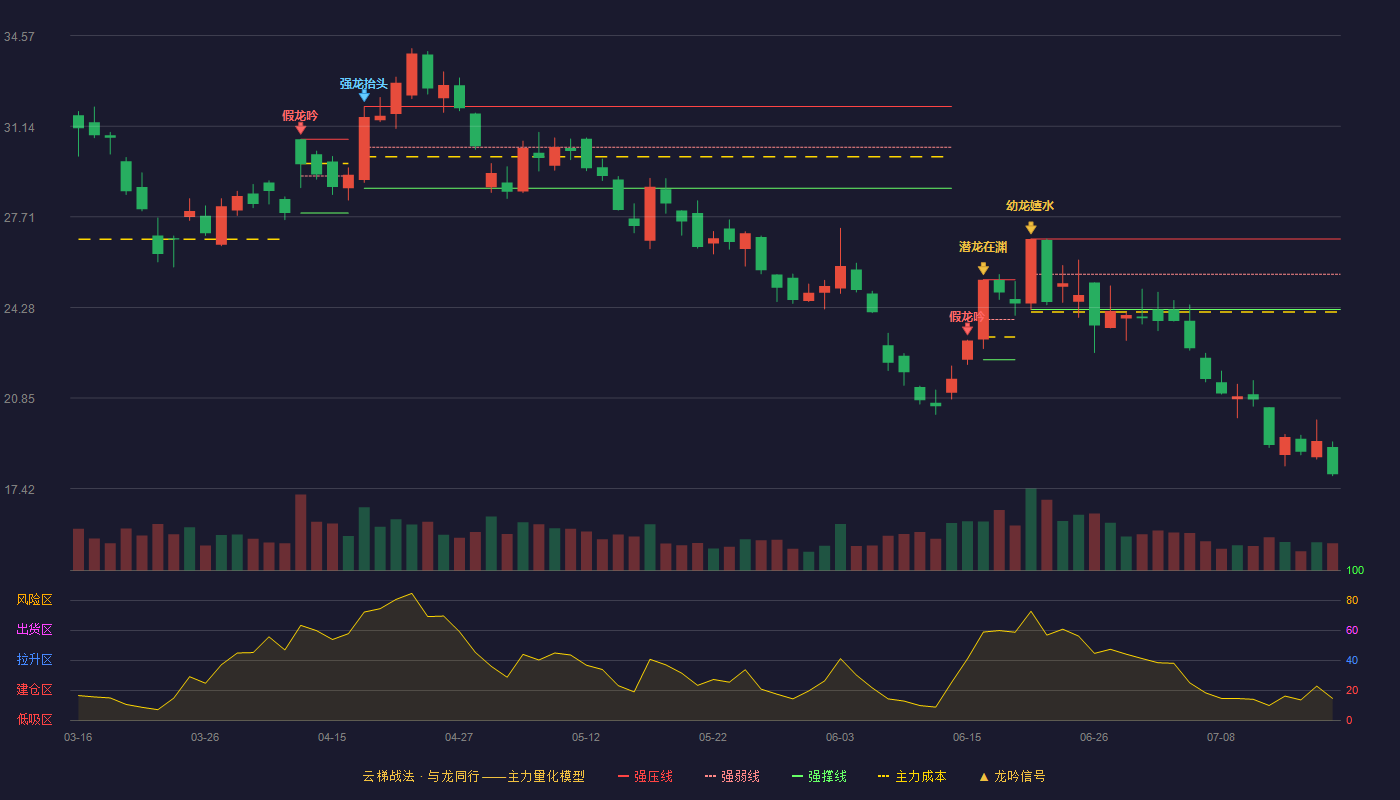Screen dimensions: 1400x800
Task: Click the 拉升区 zone label
Action: click(34, 660)
